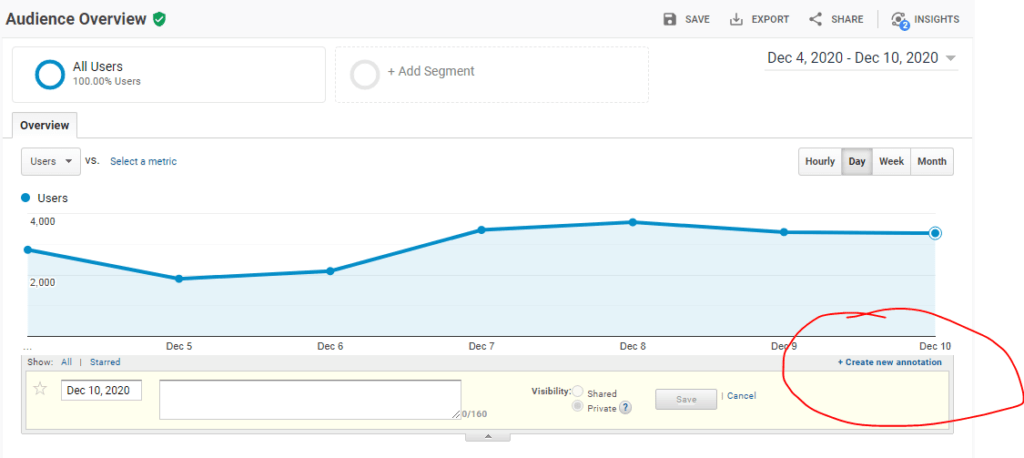This screenshot has height=458, width=1024.
Task: Open the Users metric dropdown
Action: [x=50, y=161]
